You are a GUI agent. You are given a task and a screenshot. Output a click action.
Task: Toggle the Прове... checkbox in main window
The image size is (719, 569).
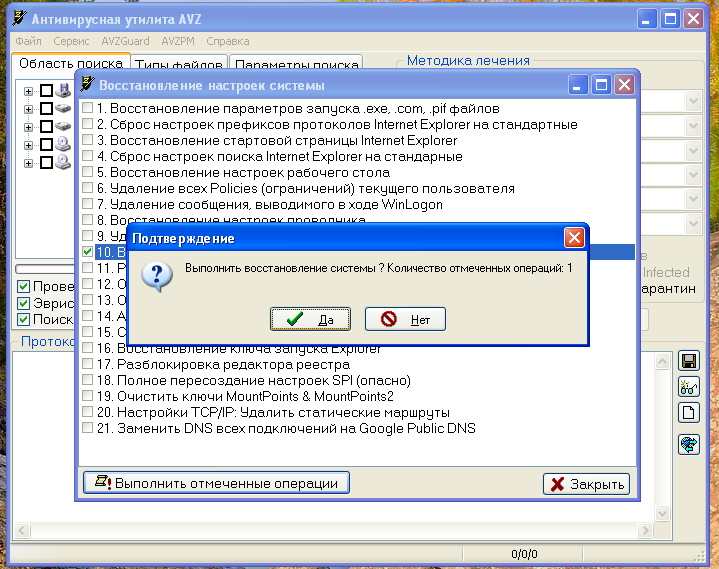point(23,287)
